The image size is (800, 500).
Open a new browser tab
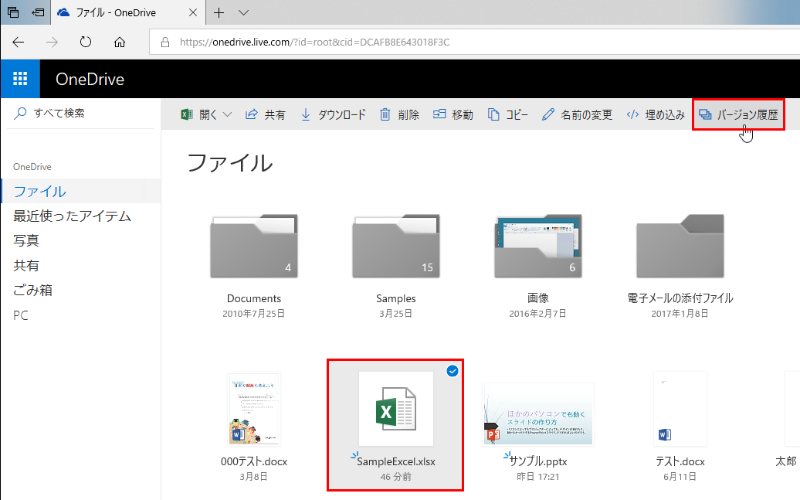click(x=218, y=12)
